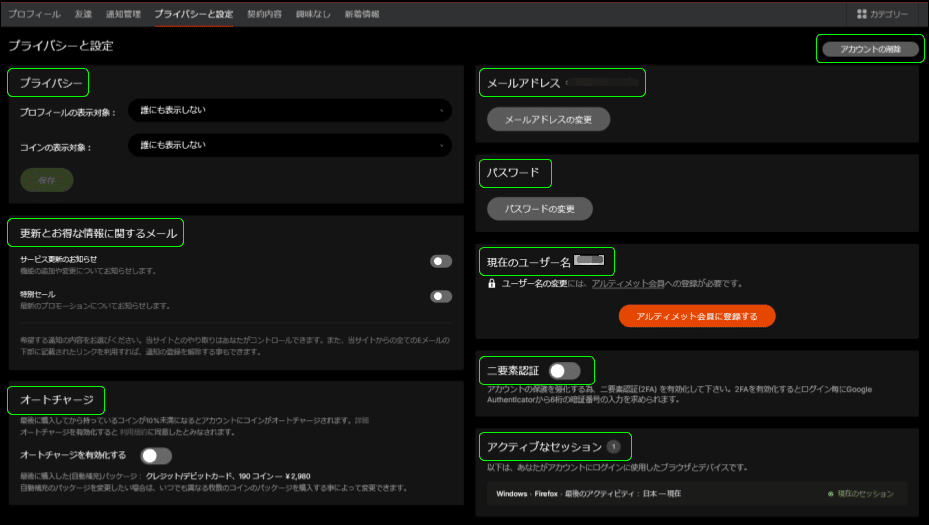Select プライバシーと設定 tab
This screenshot has height=525, width=929.
click(194, 14)
